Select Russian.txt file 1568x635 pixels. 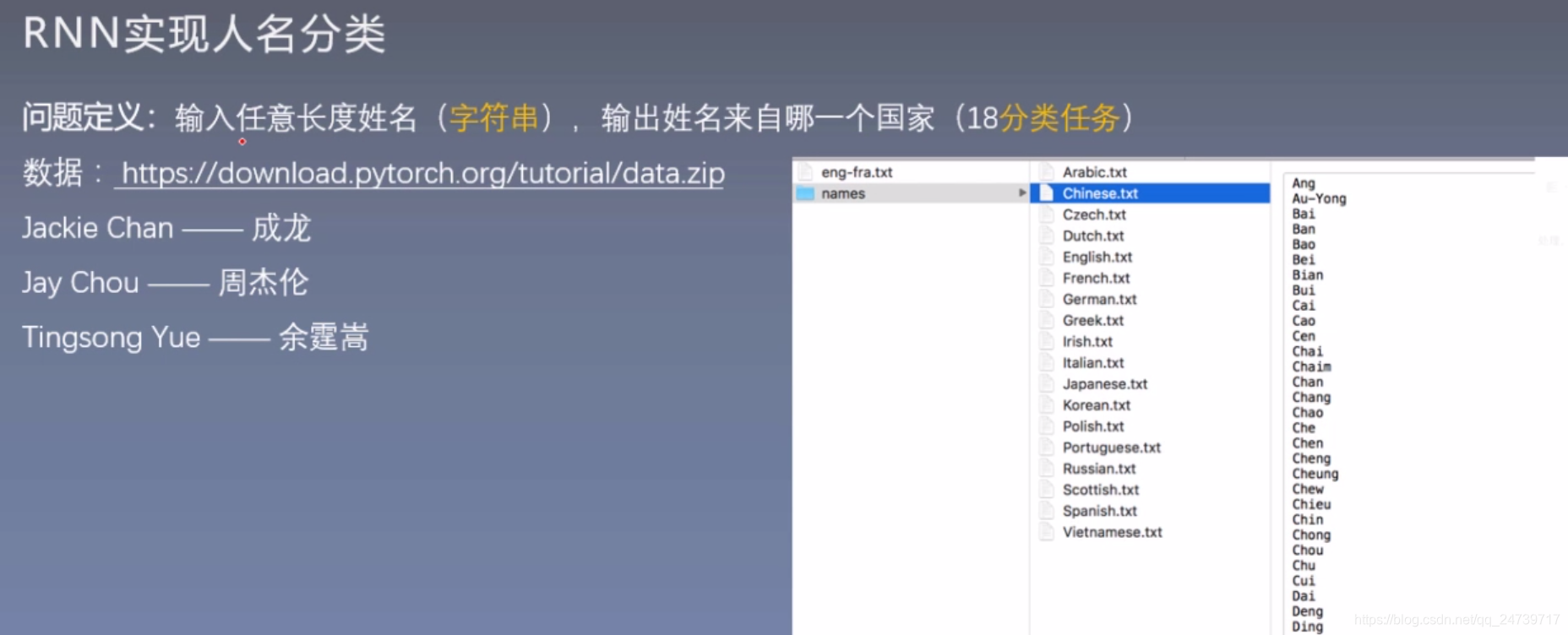coord(1099,469)
